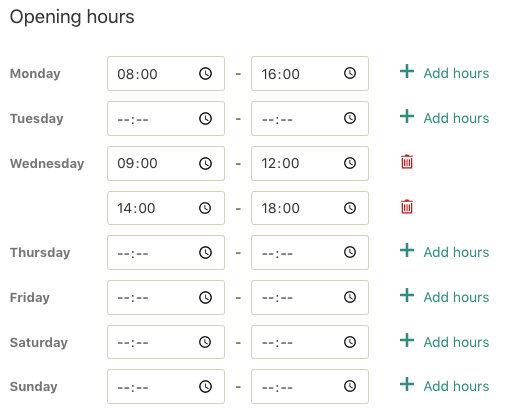Open clock picker for Monday closing time
Screen dimensions: 520x411
point(350,73)
